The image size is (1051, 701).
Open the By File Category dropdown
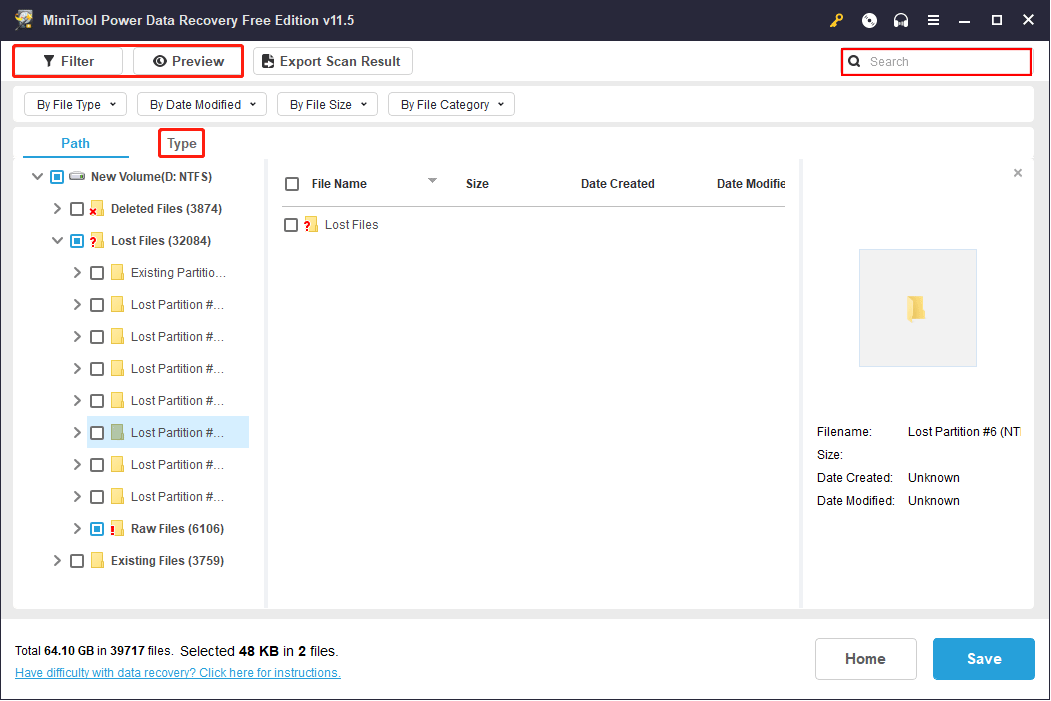451,105
